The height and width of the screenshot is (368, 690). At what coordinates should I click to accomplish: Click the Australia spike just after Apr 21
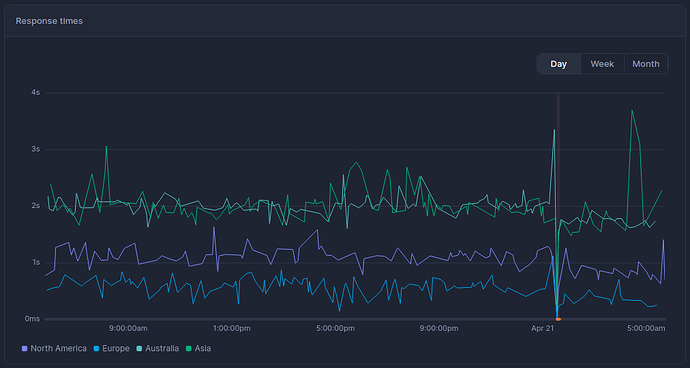pyautogui.click(x=554, y=130)
